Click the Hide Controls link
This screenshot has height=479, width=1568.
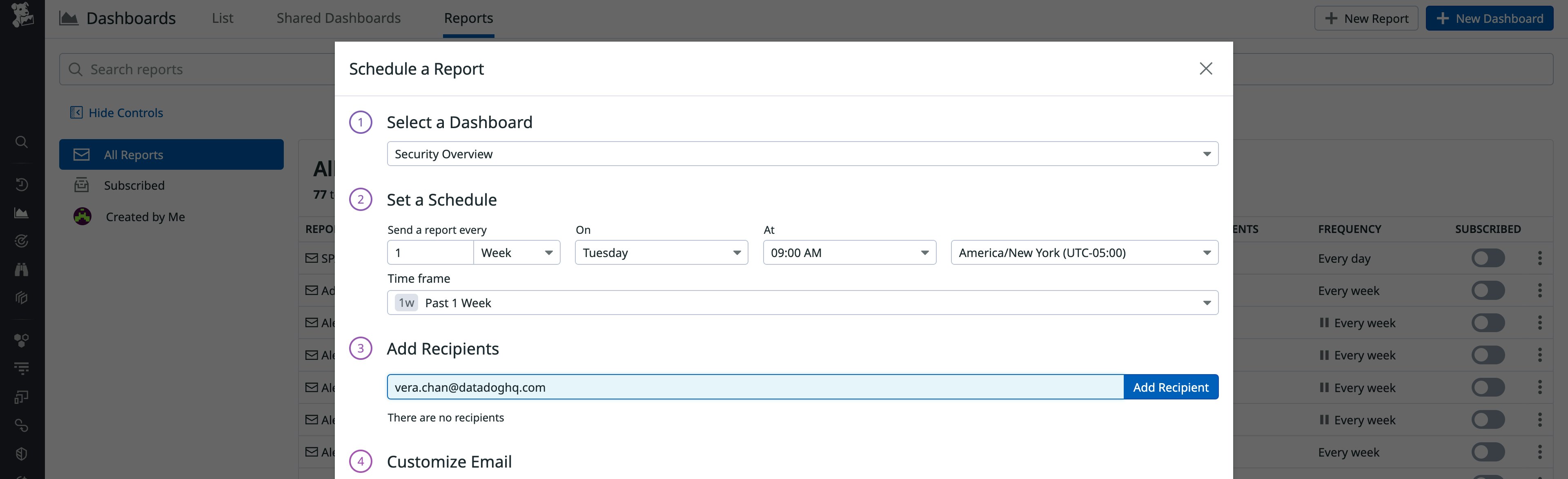click(x=125, y=113)
